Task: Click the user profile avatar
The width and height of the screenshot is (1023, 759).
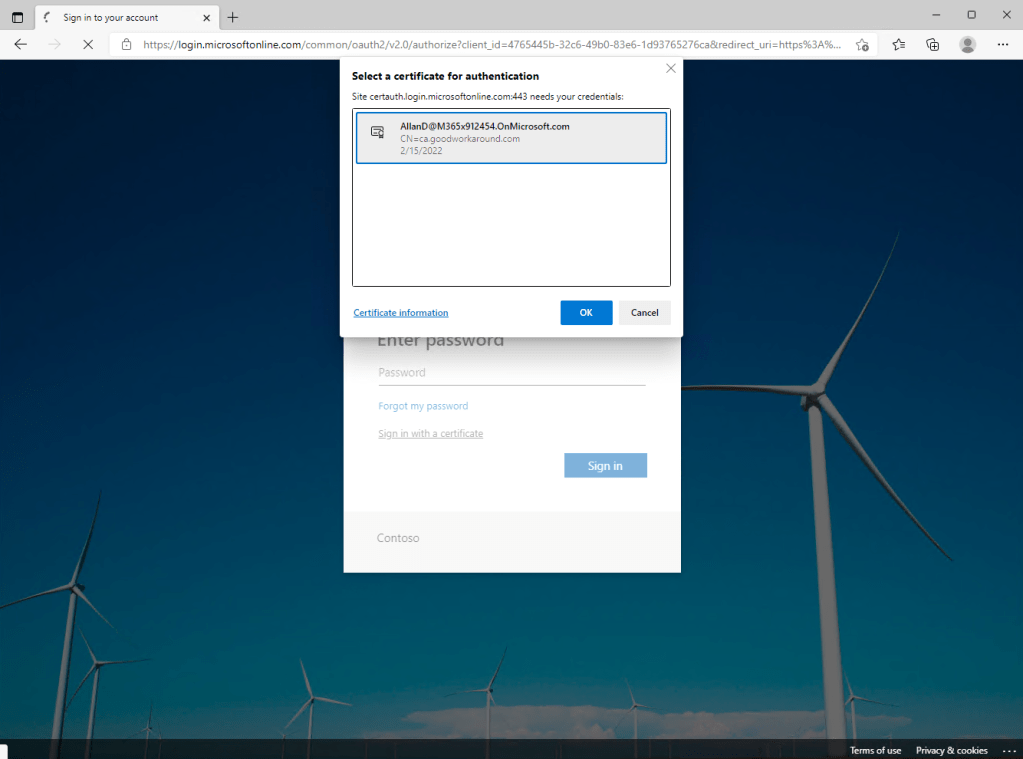Action: click(x=967, y=44)
